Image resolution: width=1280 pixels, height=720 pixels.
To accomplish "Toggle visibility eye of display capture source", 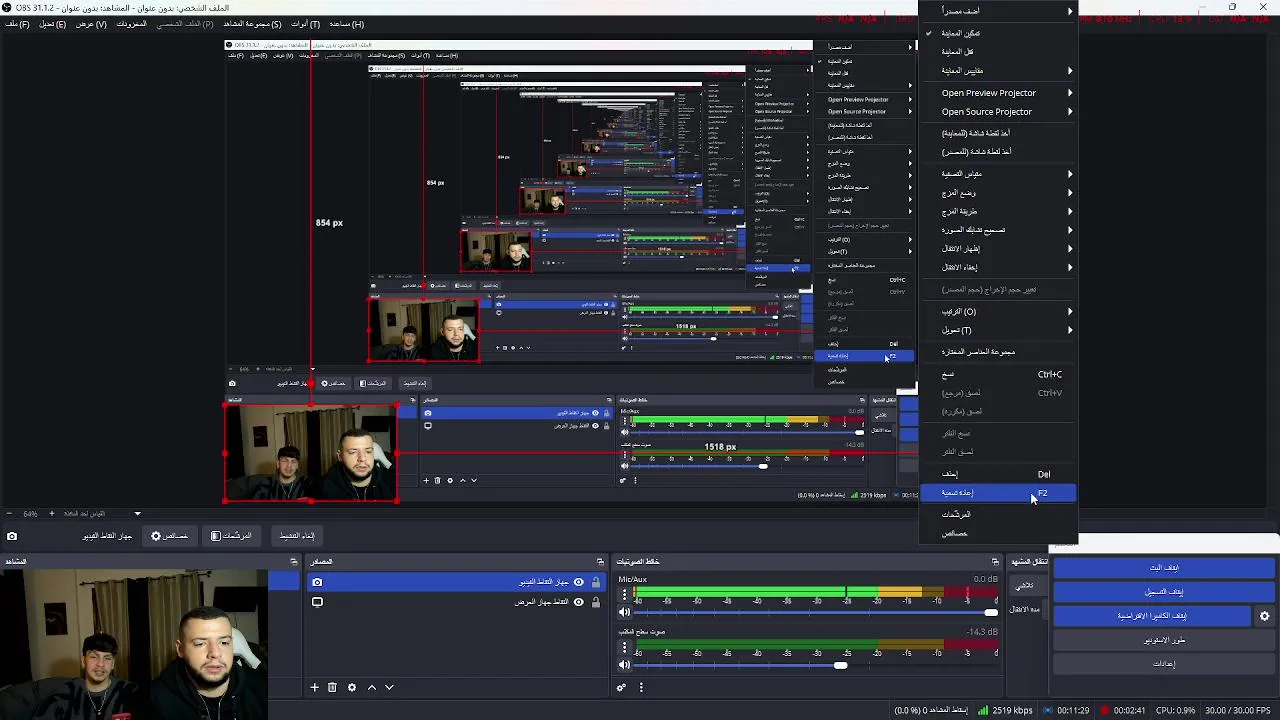I will pyautogui.click(x=578, y=602).
